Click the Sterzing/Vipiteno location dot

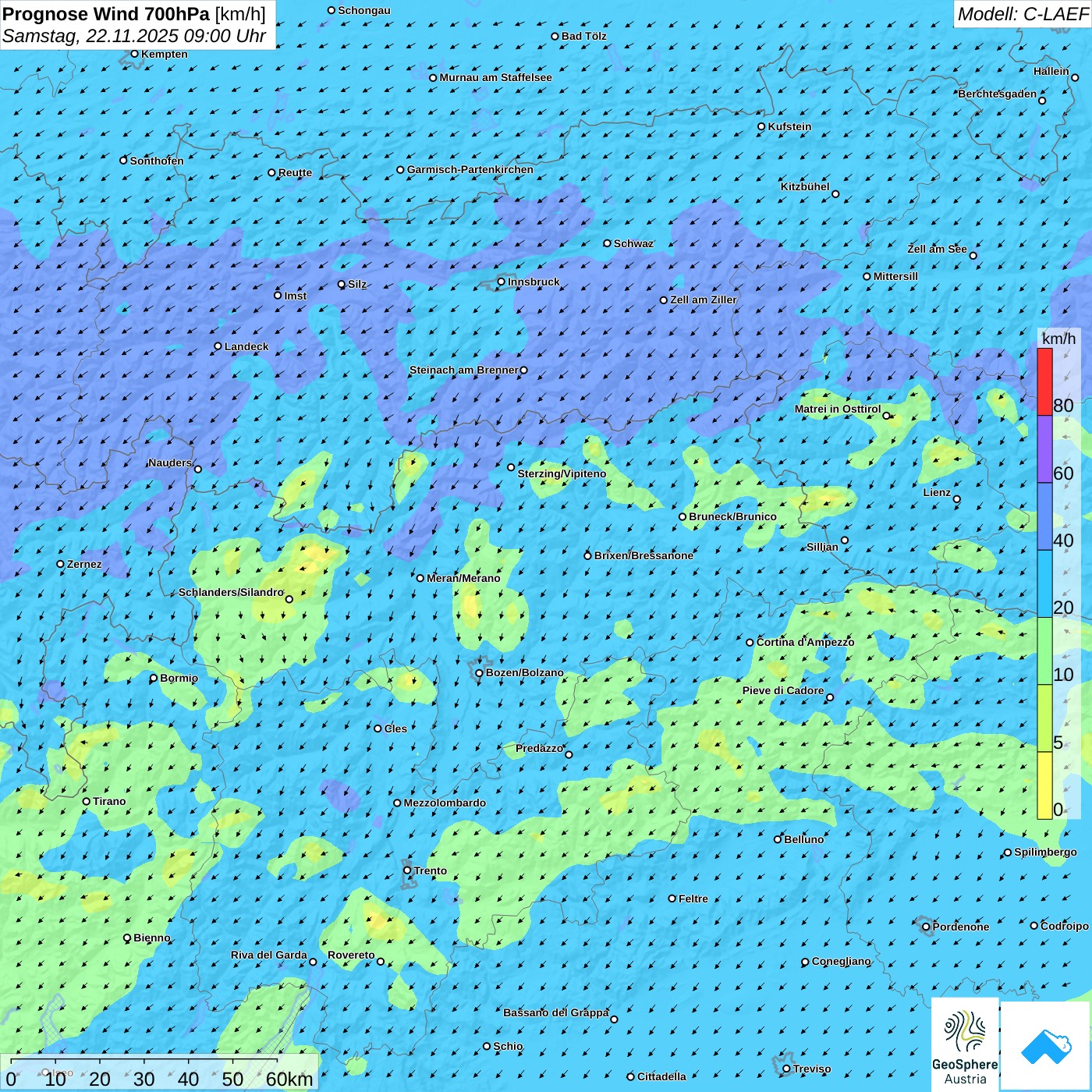(x=512, y=467)
